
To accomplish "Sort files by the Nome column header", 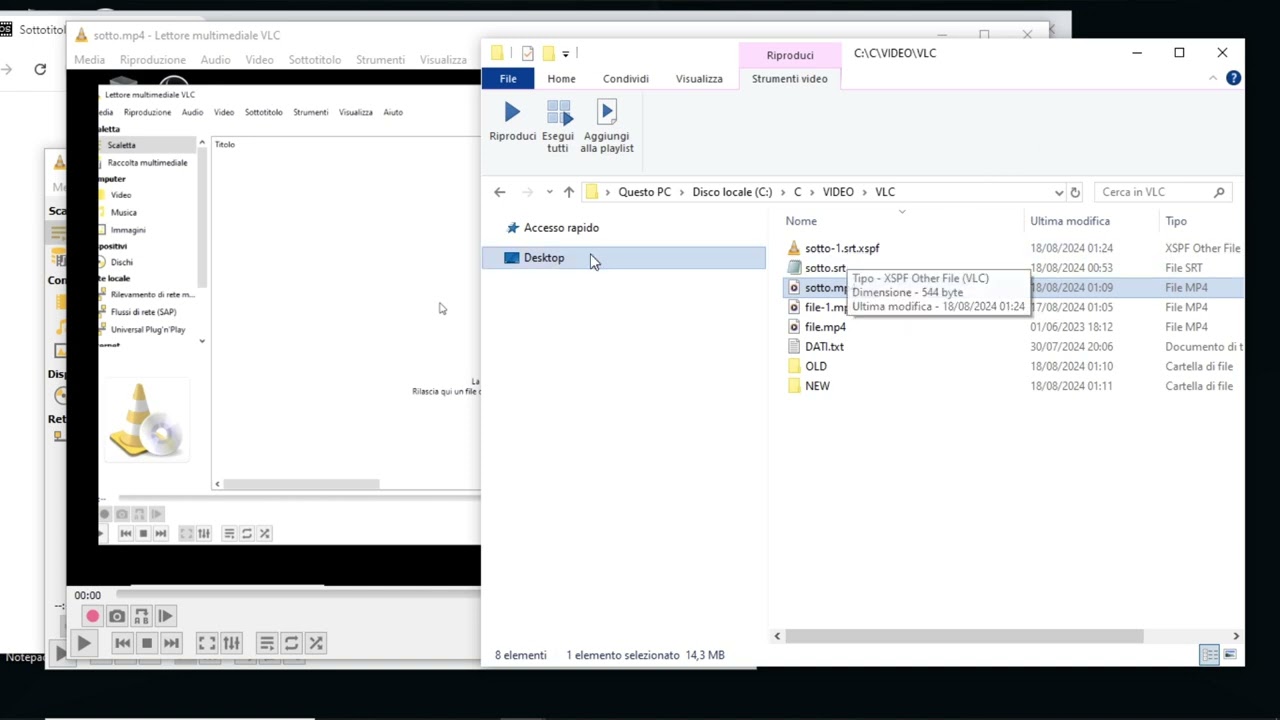I will point(801,221).
